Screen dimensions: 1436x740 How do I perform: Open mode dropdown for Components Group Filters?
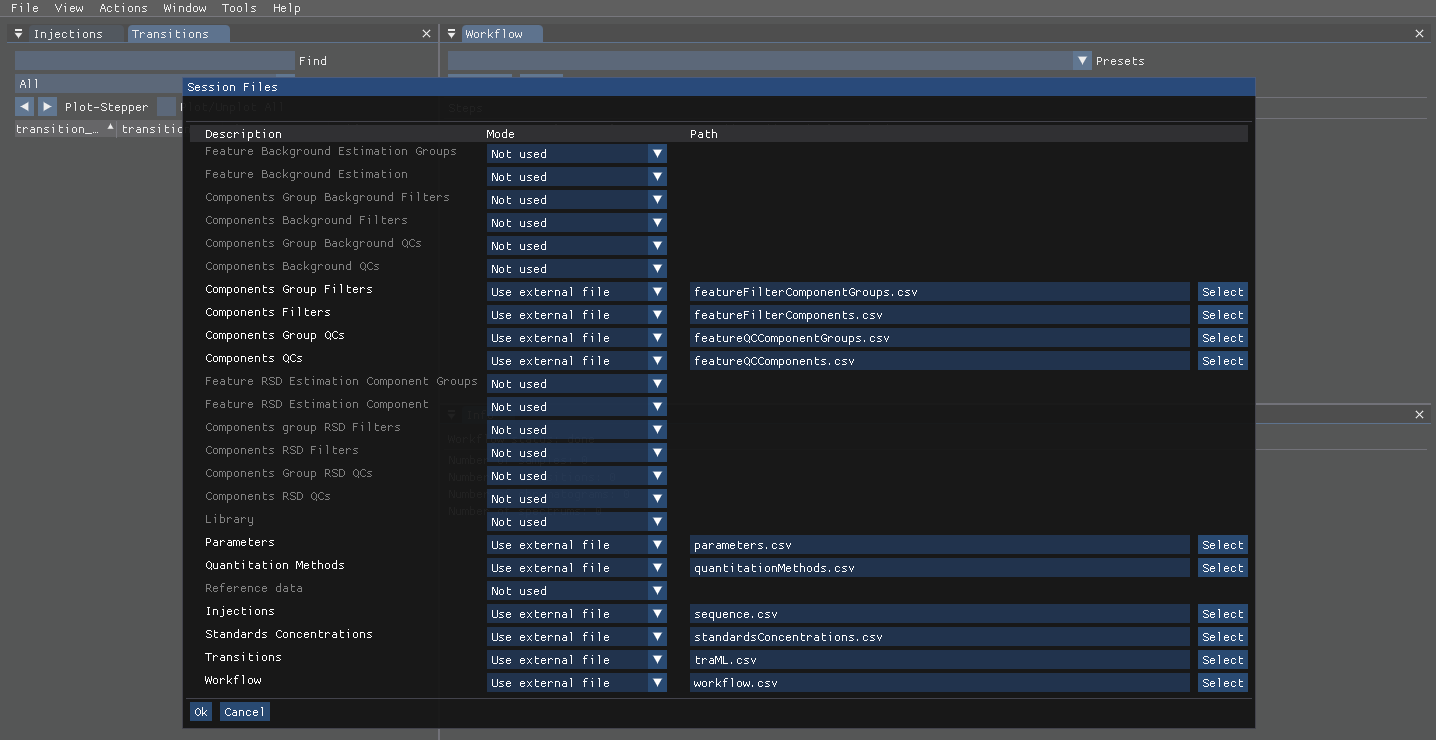click(576, 292)
